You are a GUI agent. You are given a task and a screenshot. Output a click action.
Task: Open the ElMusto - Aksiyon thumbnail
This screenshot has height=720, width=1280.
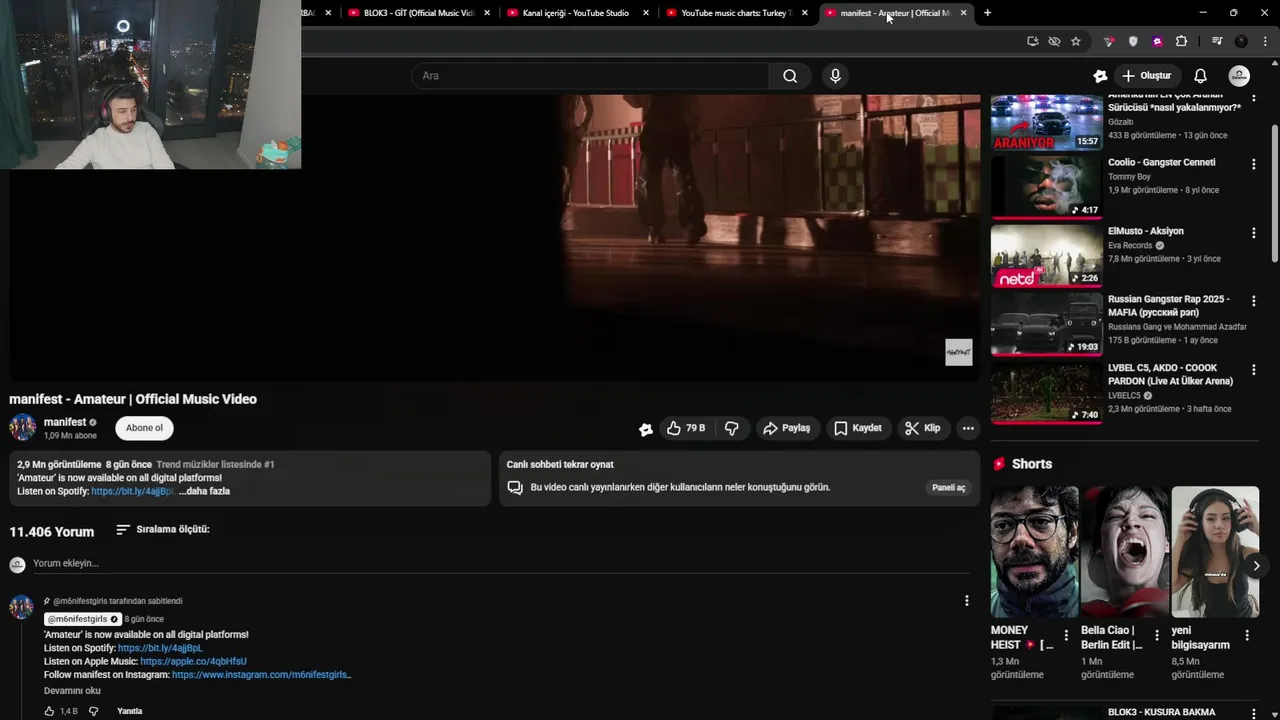click(x=1046, y=255)
